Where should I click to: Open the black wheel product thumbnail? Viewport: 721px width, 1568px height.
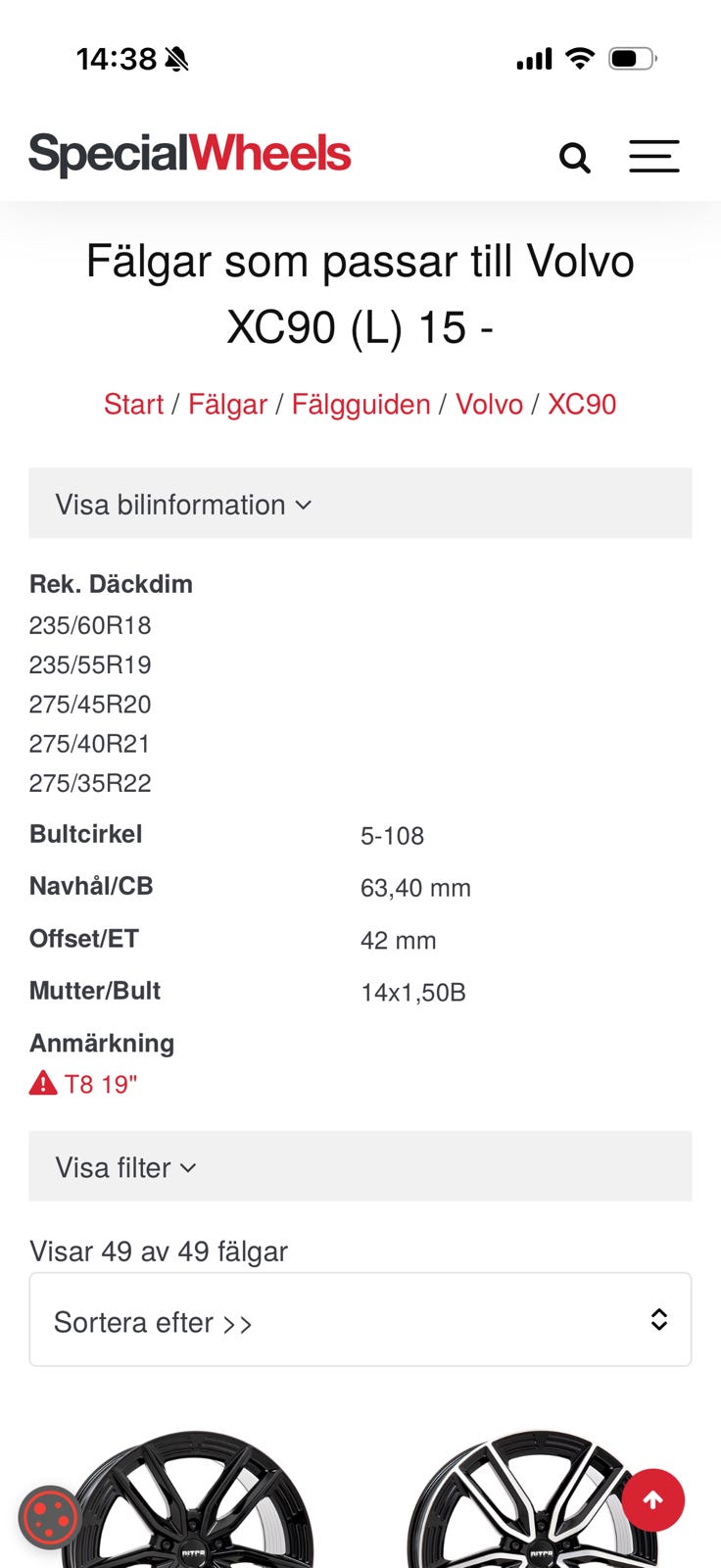[196, 1504]
